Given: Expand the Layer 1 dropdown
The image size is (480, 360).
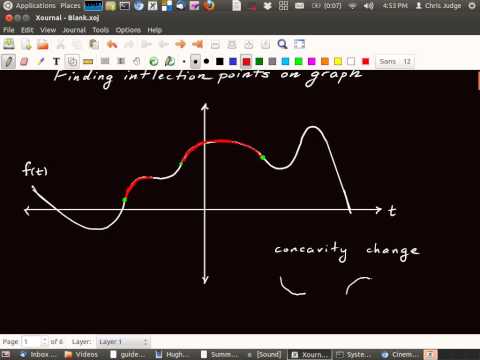Looking at the screenshot, I should click(123, 342).
